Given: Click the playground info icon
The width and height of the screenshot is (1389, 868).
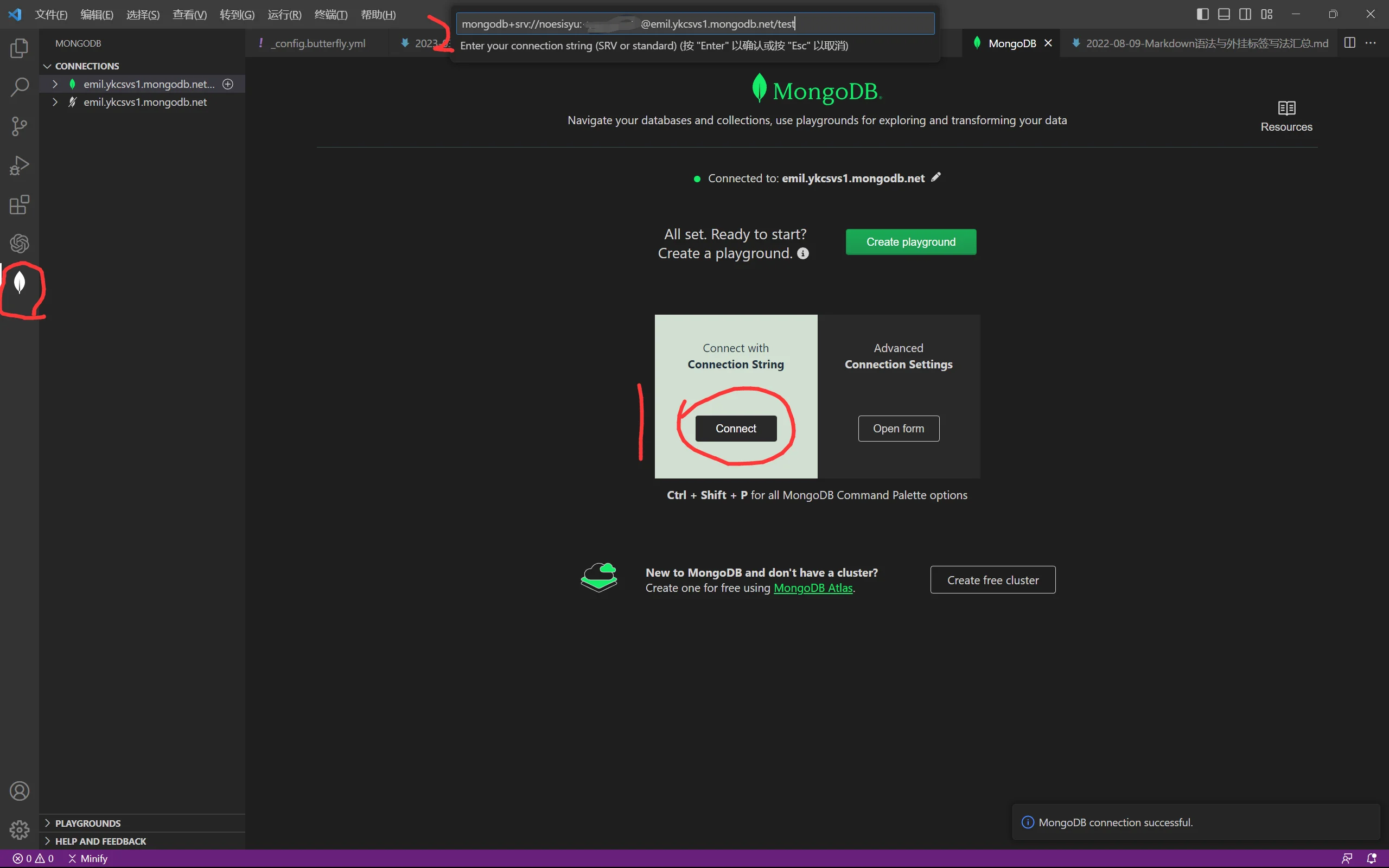Looking at the screenshot, I should (803, 253).
